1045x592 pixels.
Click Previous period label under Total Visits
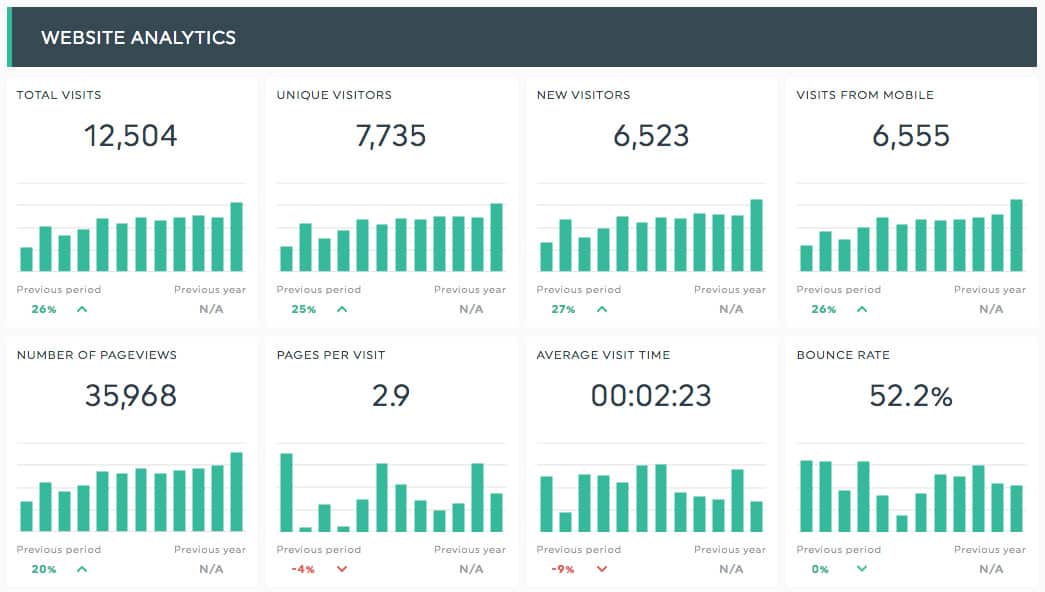[x=59, y=290]
